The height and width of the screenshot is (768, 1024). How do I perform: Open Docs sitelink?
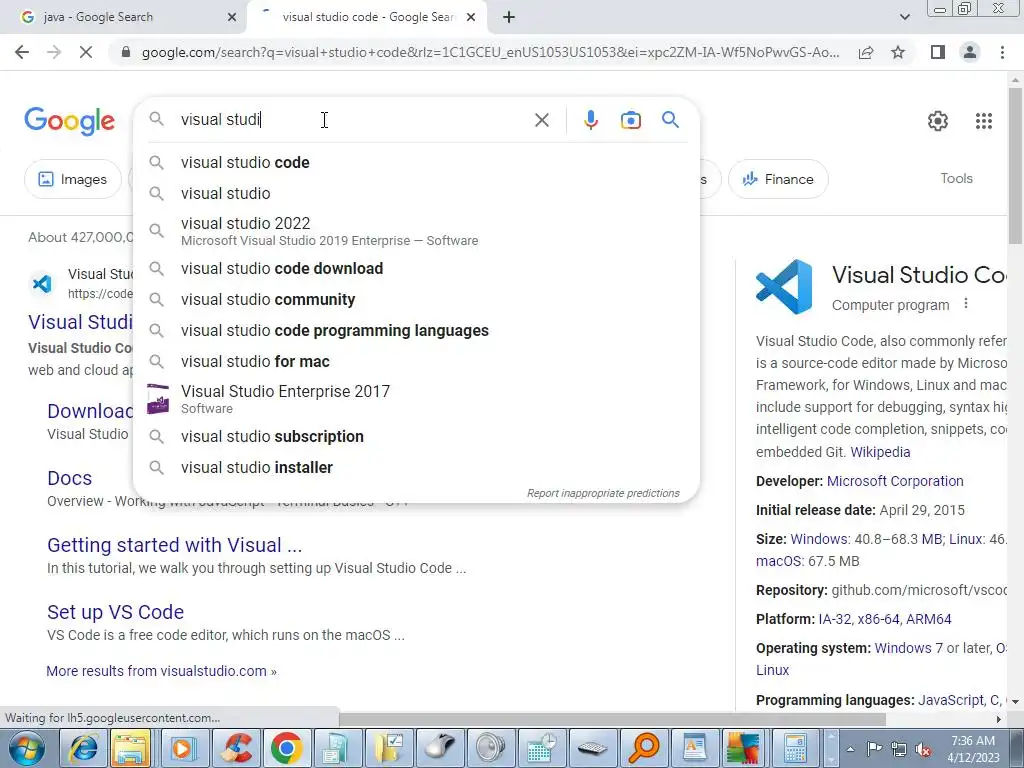tap(69, 478)
